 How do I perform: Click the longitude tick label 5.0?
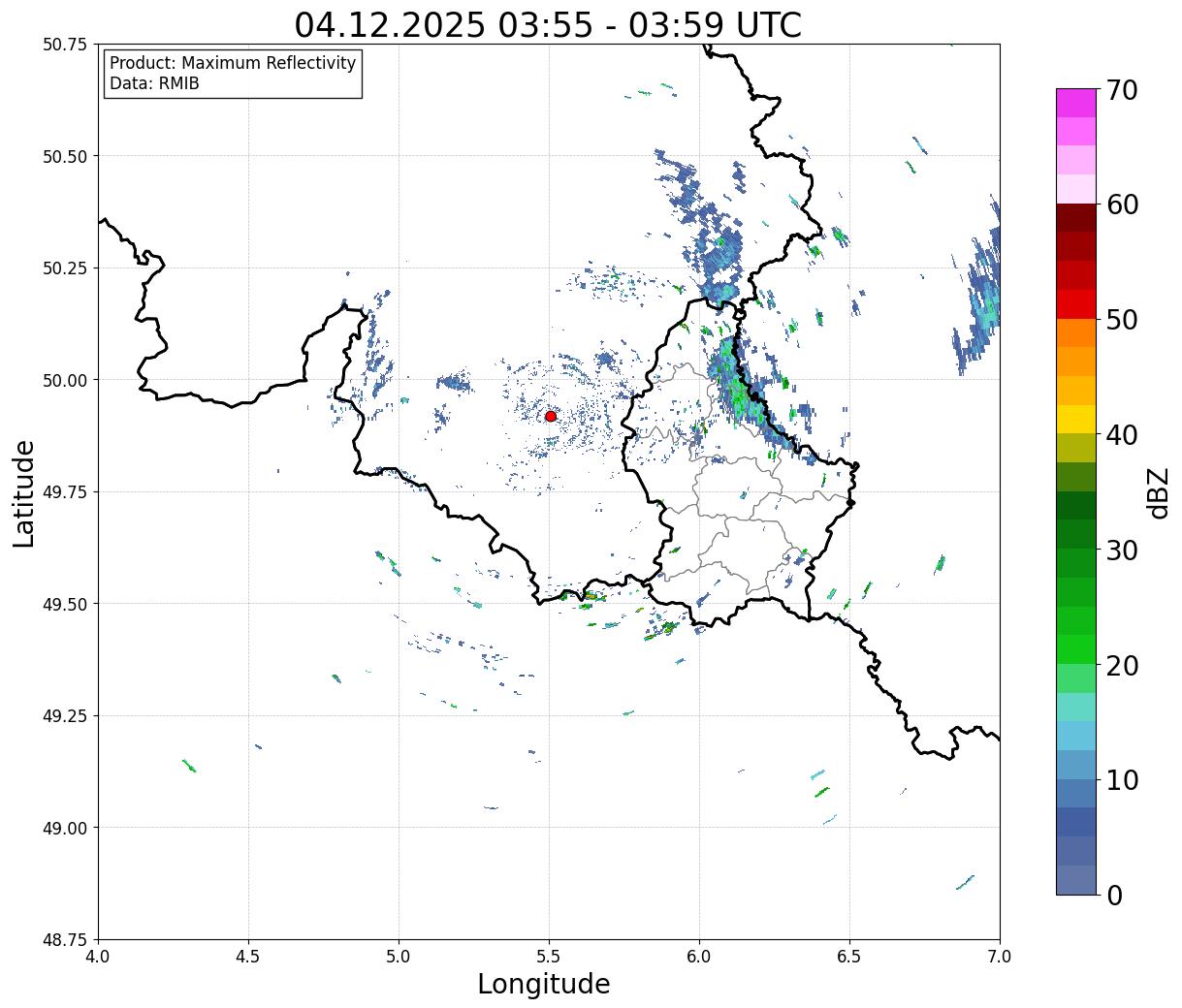click(399, 957)
